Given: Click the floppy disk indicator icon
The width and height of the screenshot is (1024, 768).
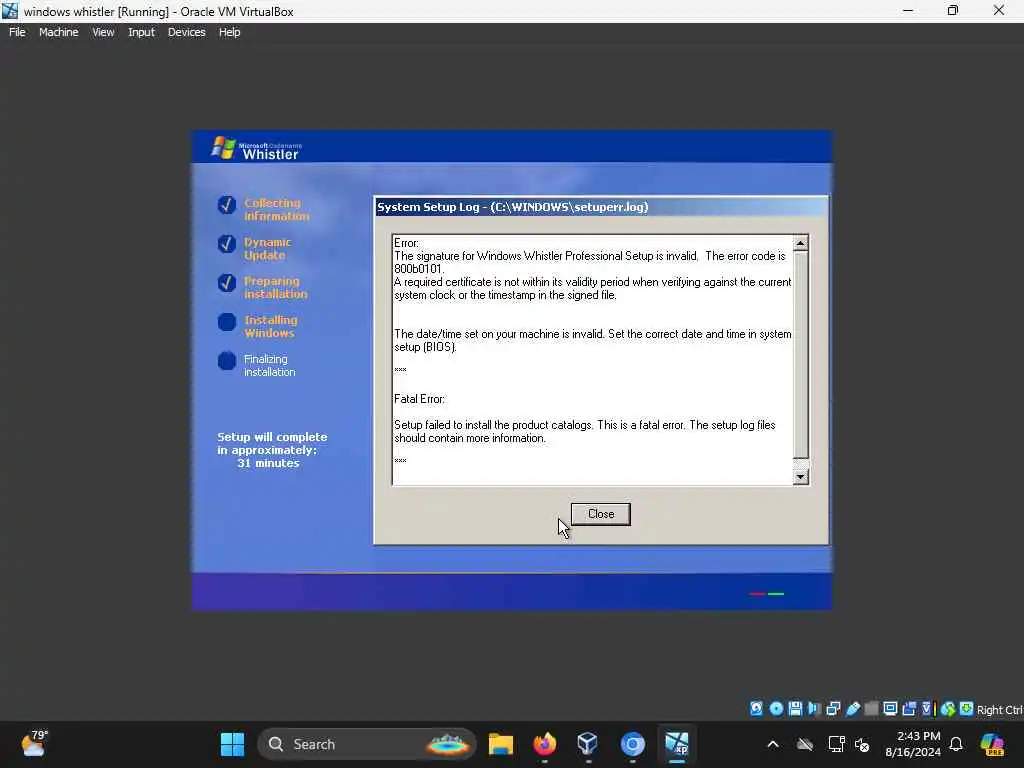Looking at the screenshot, I should click(795, 709).
